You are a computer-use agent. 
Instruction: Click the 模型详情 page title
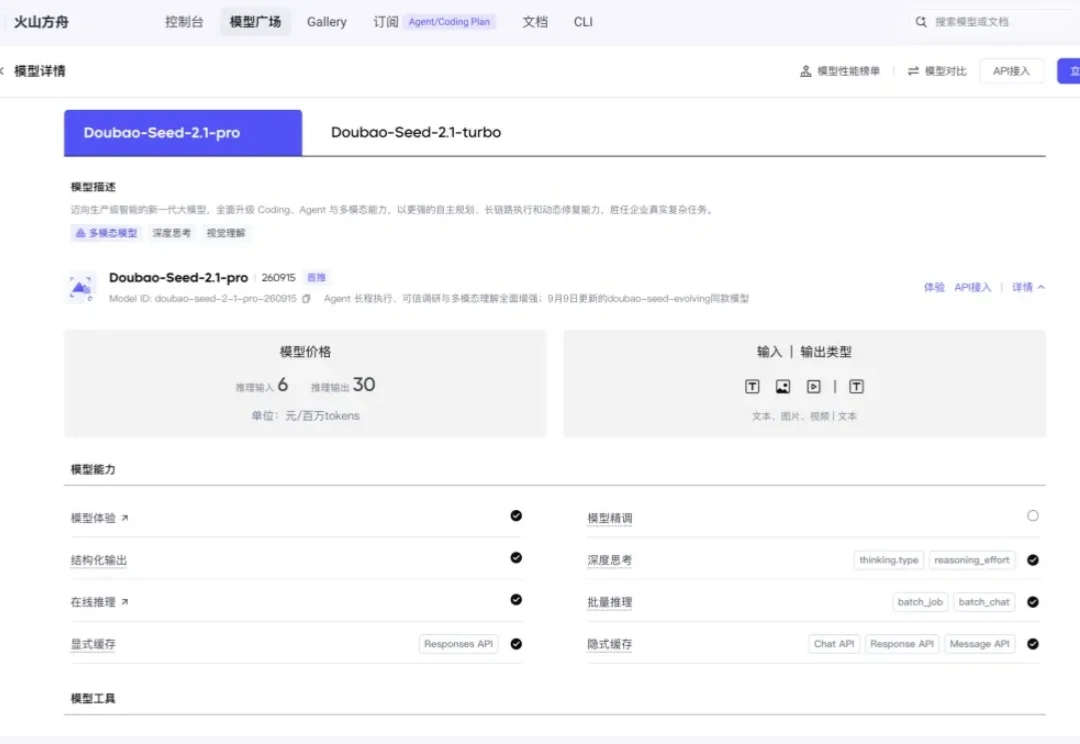pos(40,71)
